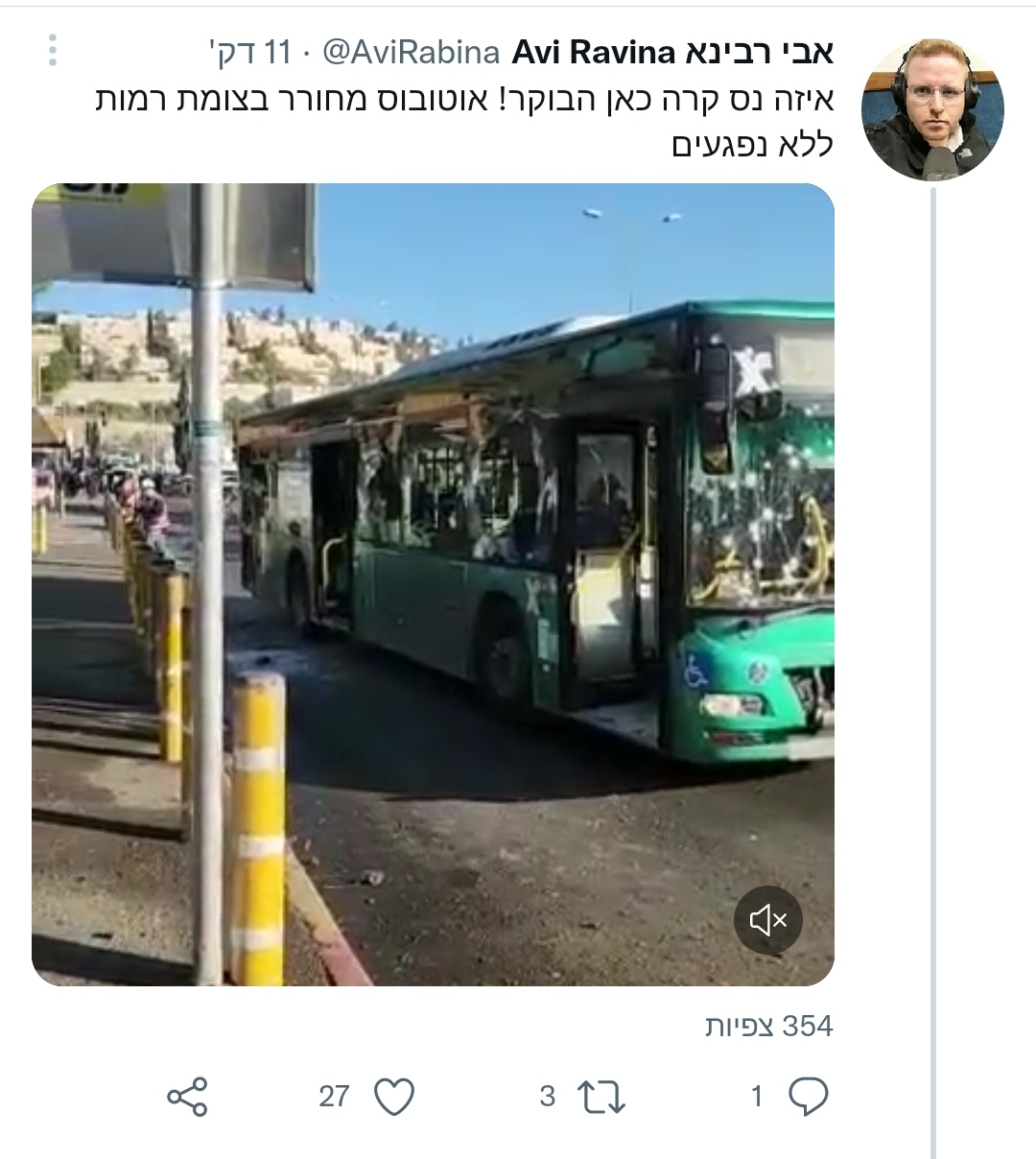
Task: Click the second tweet line ללא נפגעים
Action: click(752, 145)
